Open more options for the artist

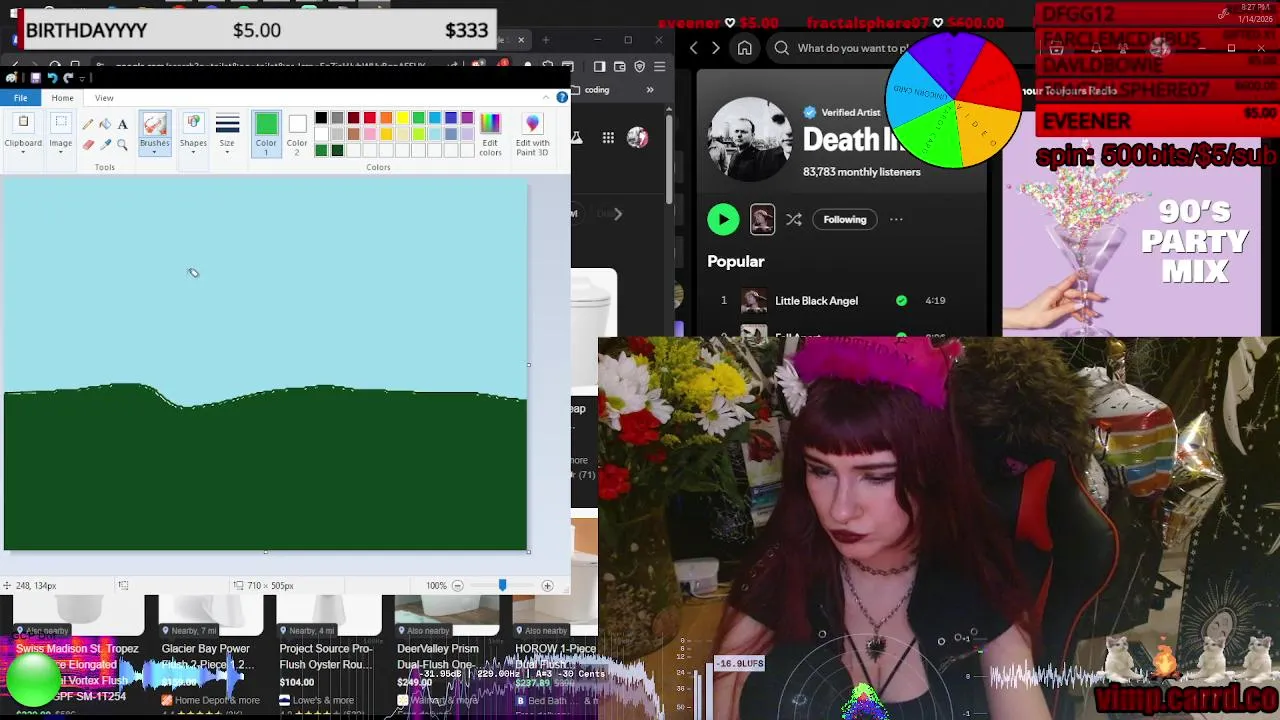coord(896,220)
